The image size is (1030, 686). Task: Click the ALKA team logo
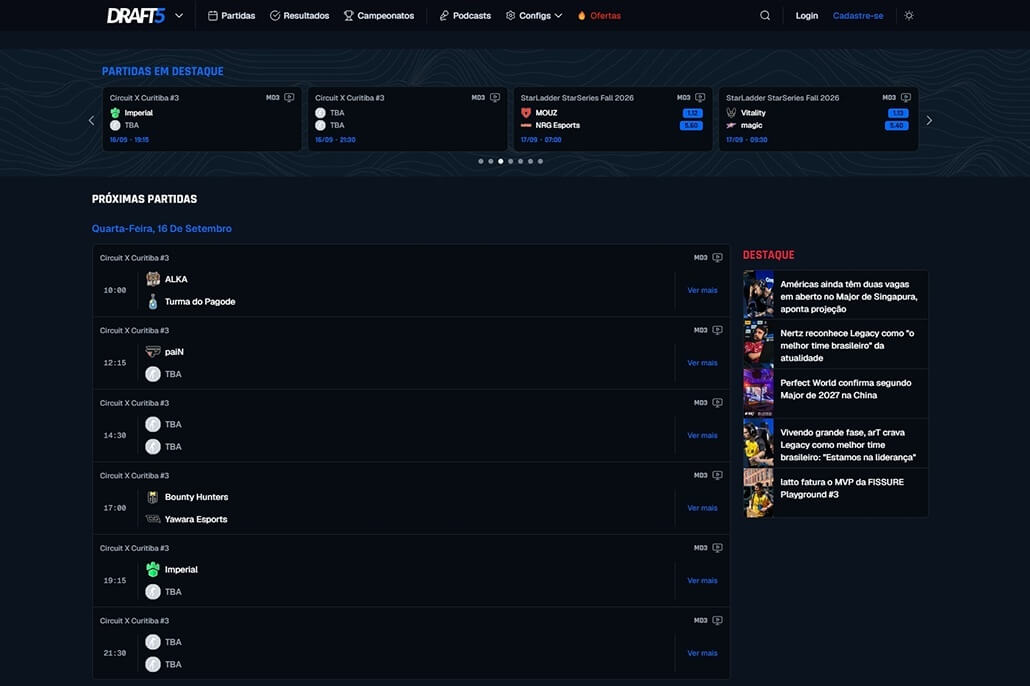click(x=153, y=279)
